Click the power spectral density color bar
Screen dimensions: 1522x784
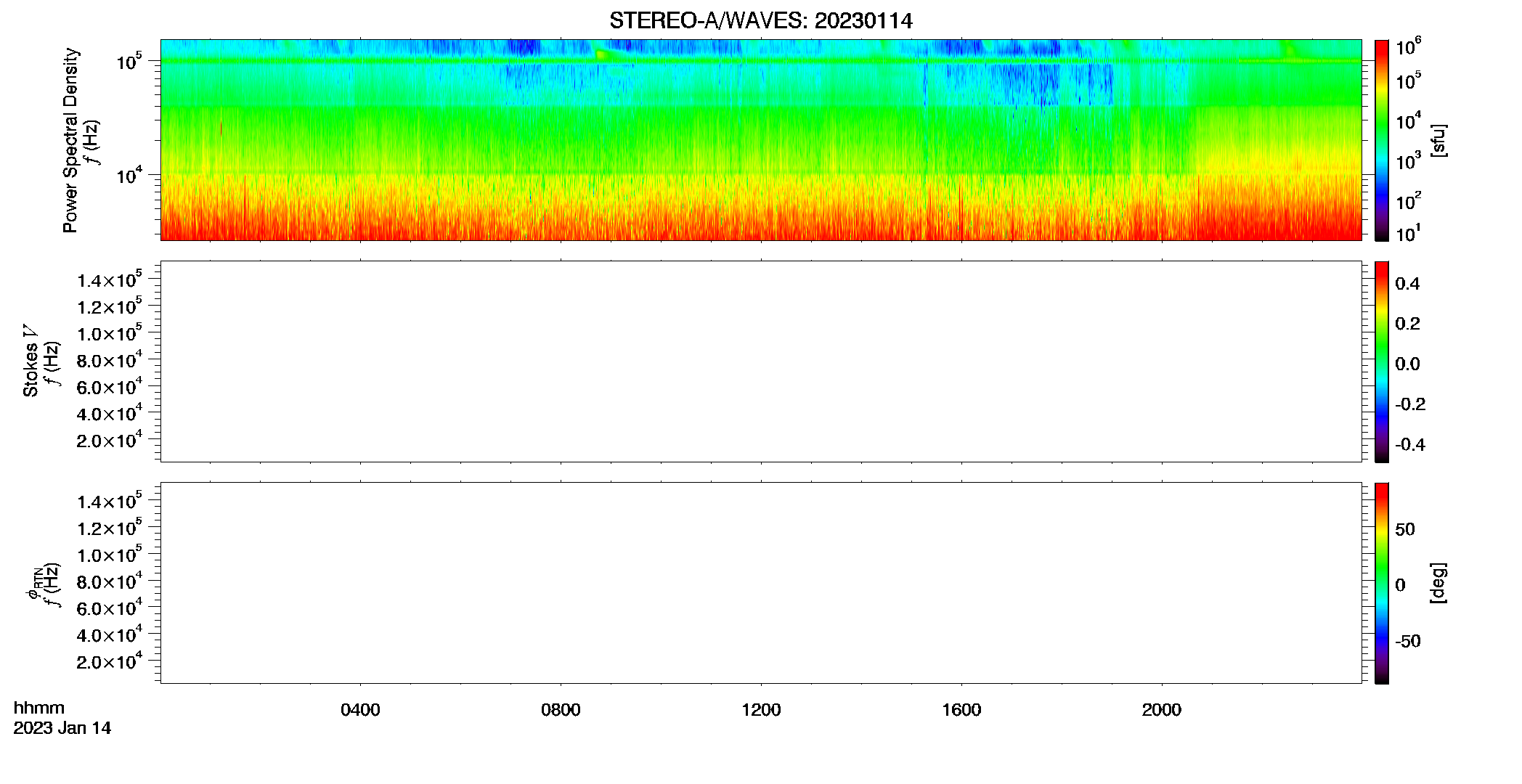[x=1381, y=140]
